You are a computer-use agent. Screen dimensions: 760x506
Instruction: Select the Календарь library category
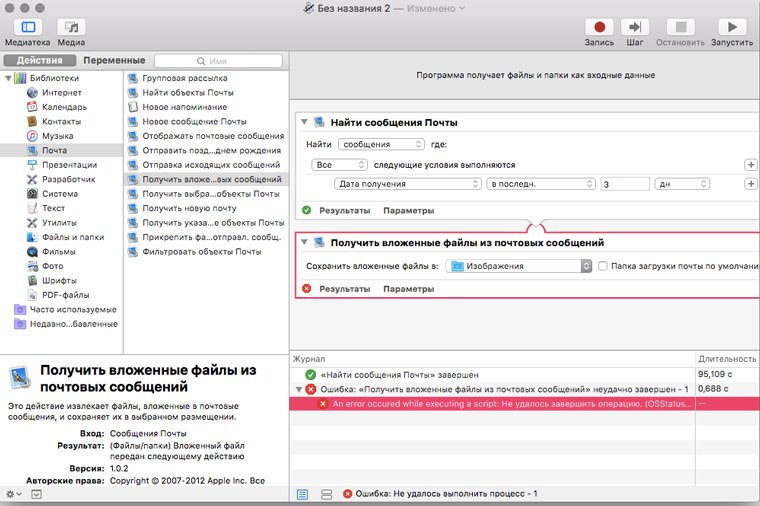click(x=63, y=107)
